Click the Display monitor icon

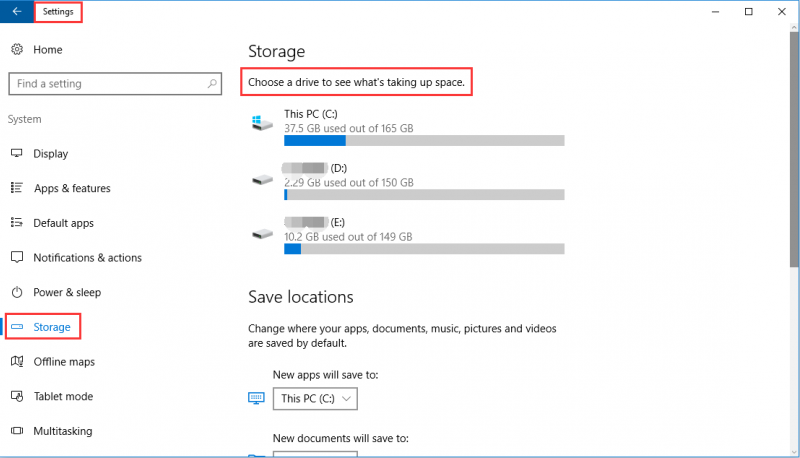point(17,153)
